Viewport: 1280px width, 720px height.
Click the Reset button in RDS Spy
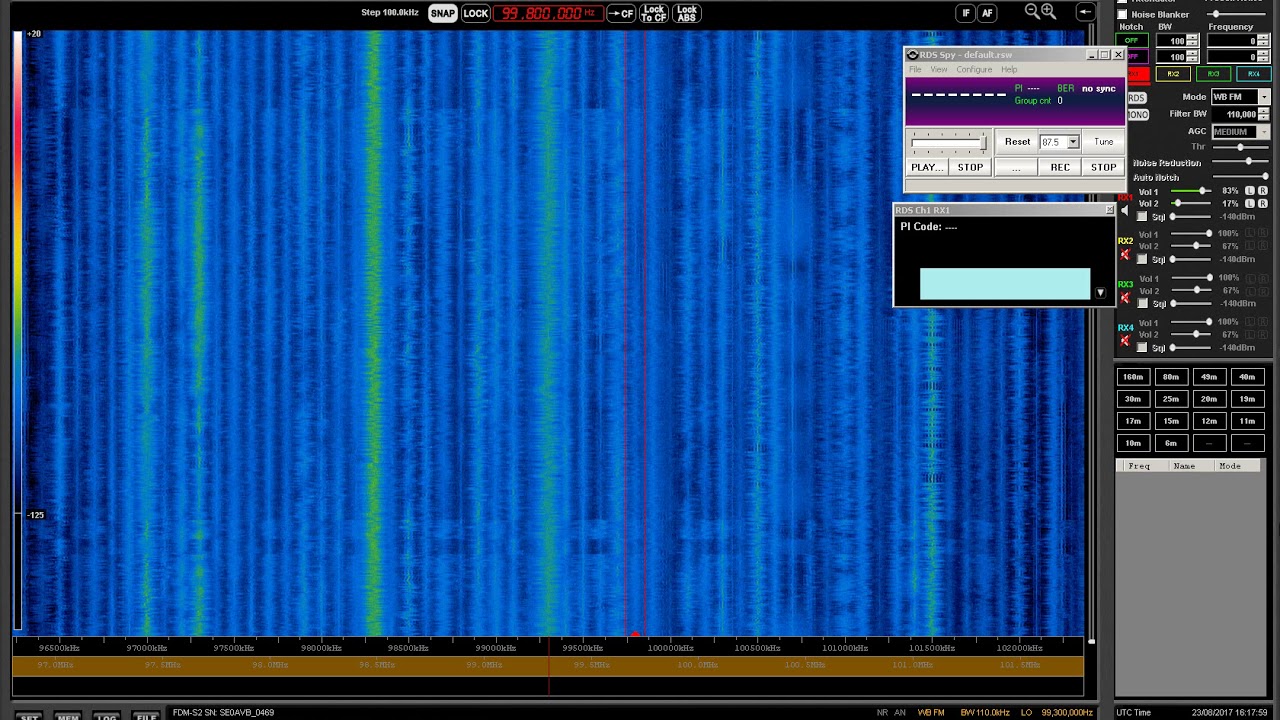(x=1017, y=142)
